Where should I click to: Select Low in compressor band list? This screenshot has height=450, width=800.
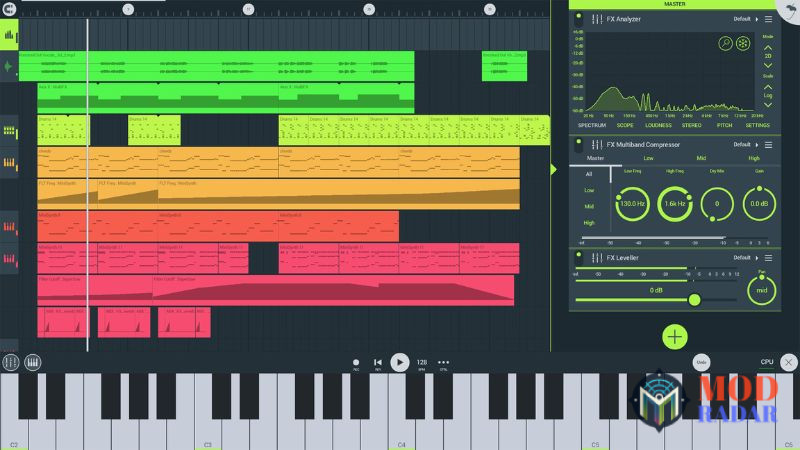click(589, 190)
